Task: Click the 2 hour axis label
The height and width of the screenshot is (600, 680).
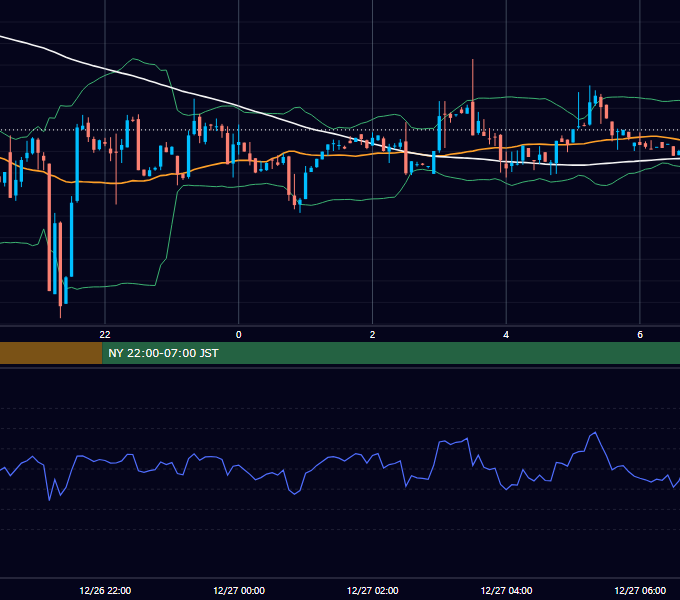Action: [x=373, y=335]
